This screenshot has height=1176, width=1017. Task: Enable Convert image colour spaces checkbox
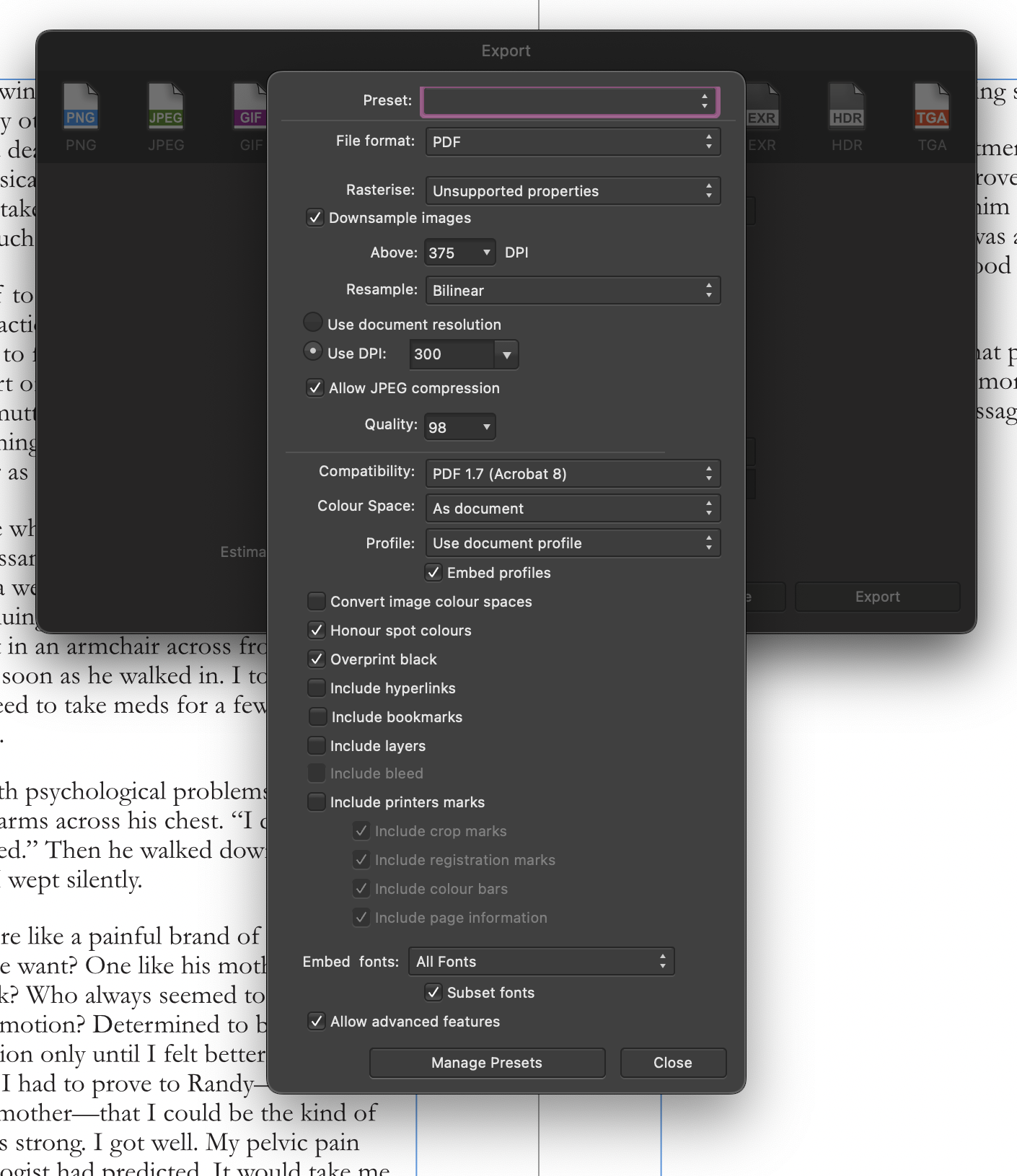click(316, 602)
